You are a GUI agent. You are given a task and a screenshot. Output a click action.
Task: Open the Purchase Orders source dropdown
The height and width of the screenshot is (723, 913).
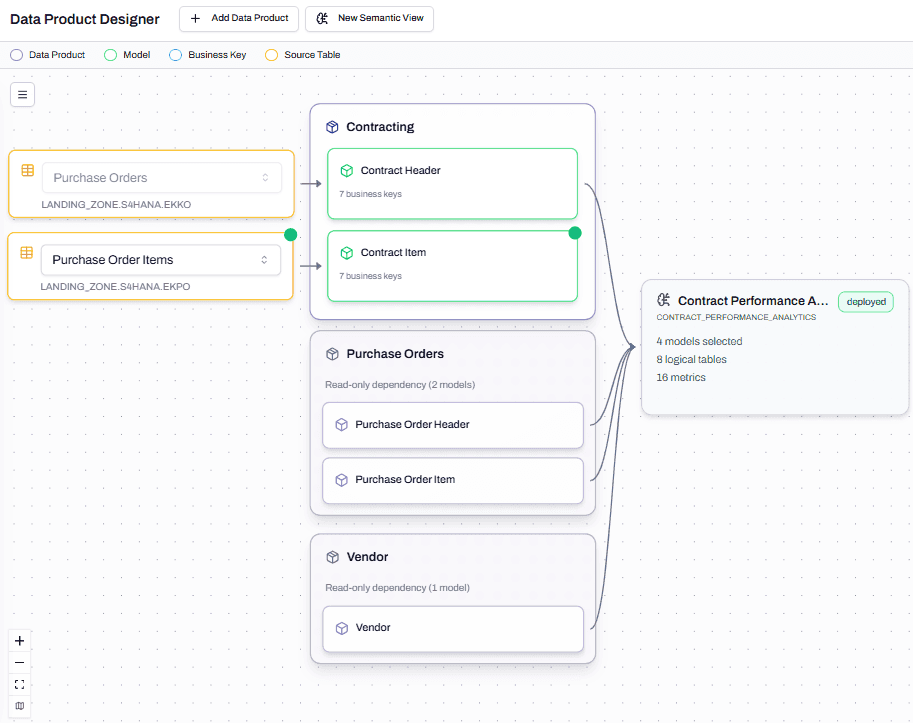coord(161,178)
